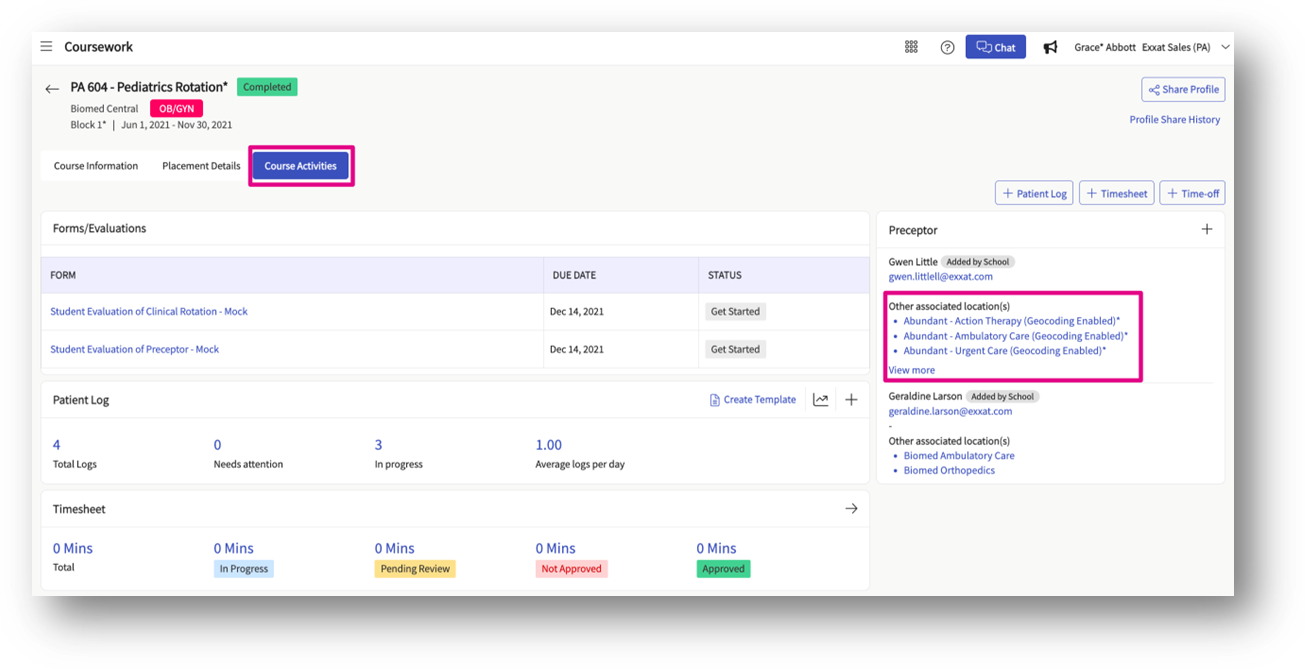
Task: Open the 0 Needs attention count
Action: click(217, 444)
